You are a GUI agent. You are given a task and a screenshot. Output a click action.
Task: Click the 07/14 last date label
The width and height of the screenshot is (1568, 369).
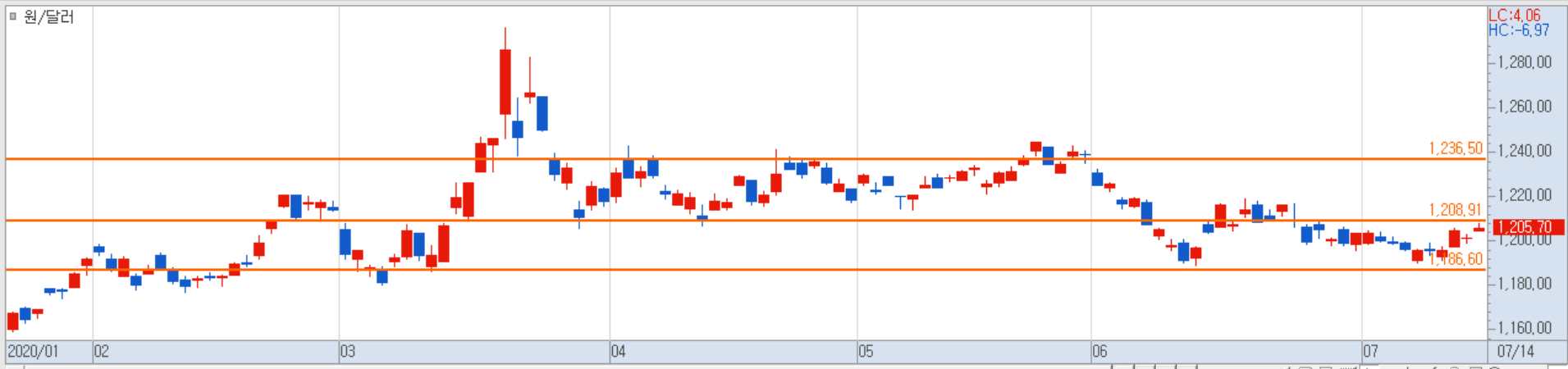coord(1515,352)
